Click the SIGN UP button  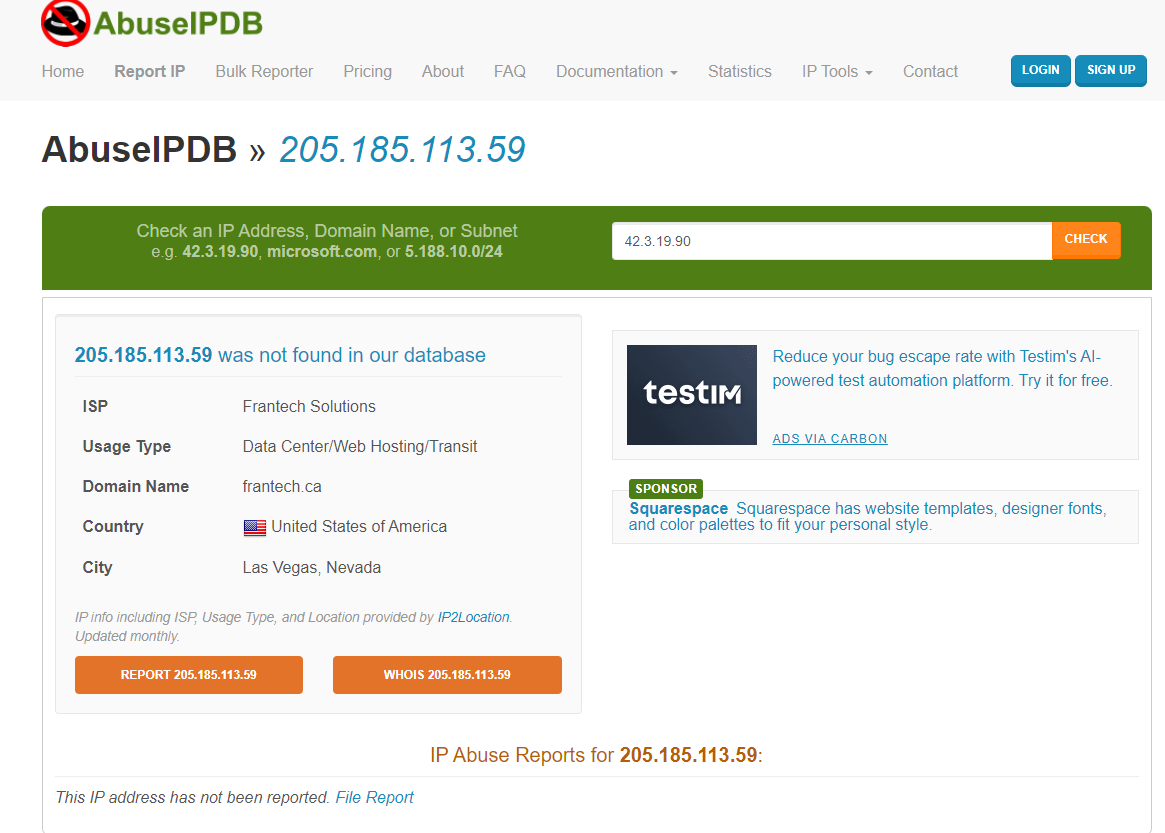click(1111, 71)
